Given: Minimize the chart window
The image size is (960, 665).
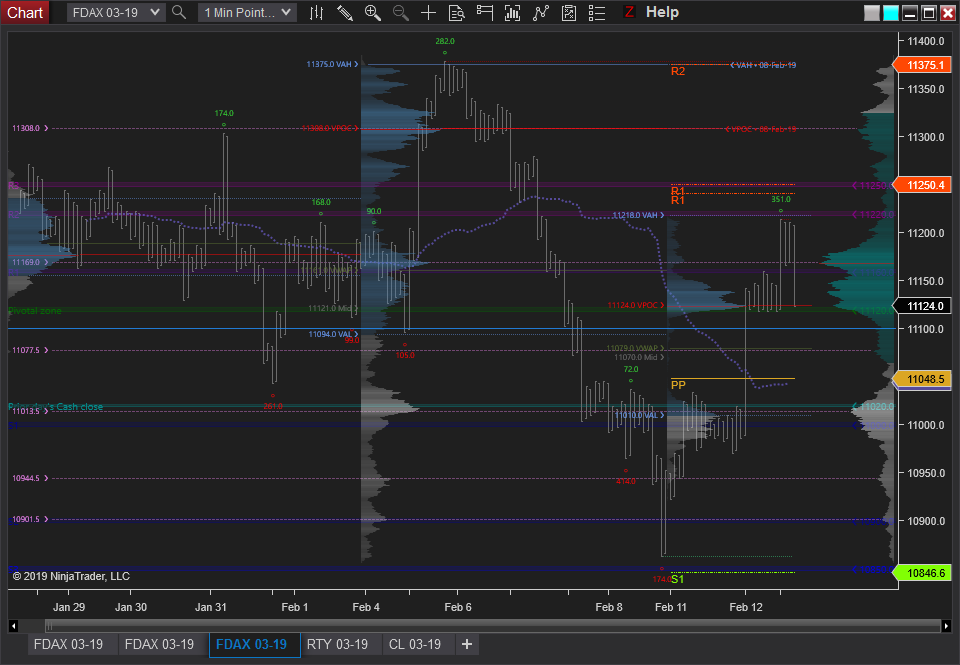Looking at the screenshot, I should click(x=910, y=13).
